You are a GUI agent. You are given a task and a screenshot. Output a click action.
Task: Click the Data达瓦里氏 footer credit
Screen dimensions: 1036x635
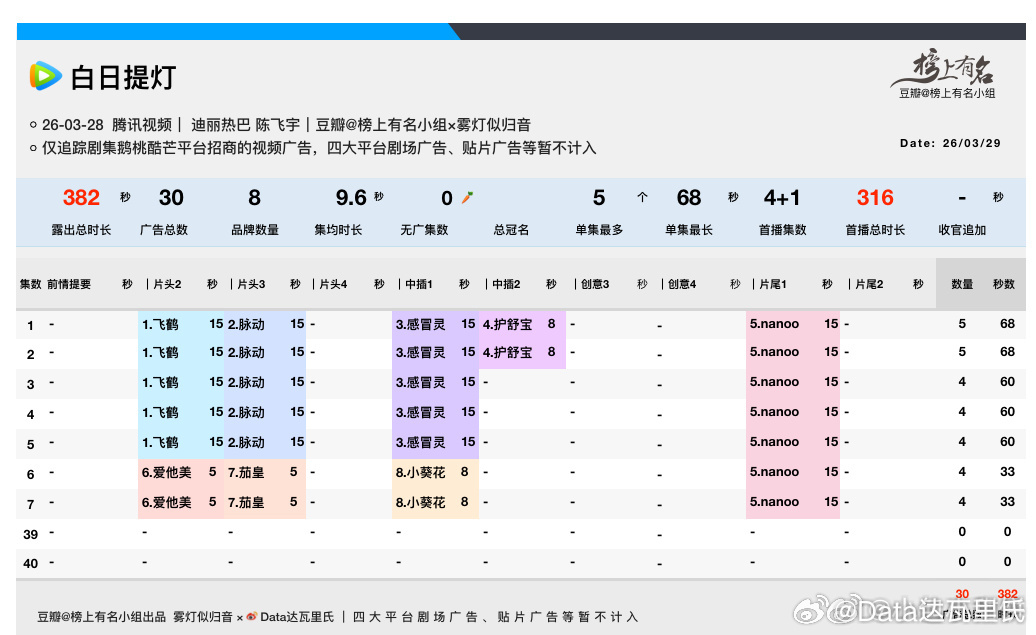297,617
